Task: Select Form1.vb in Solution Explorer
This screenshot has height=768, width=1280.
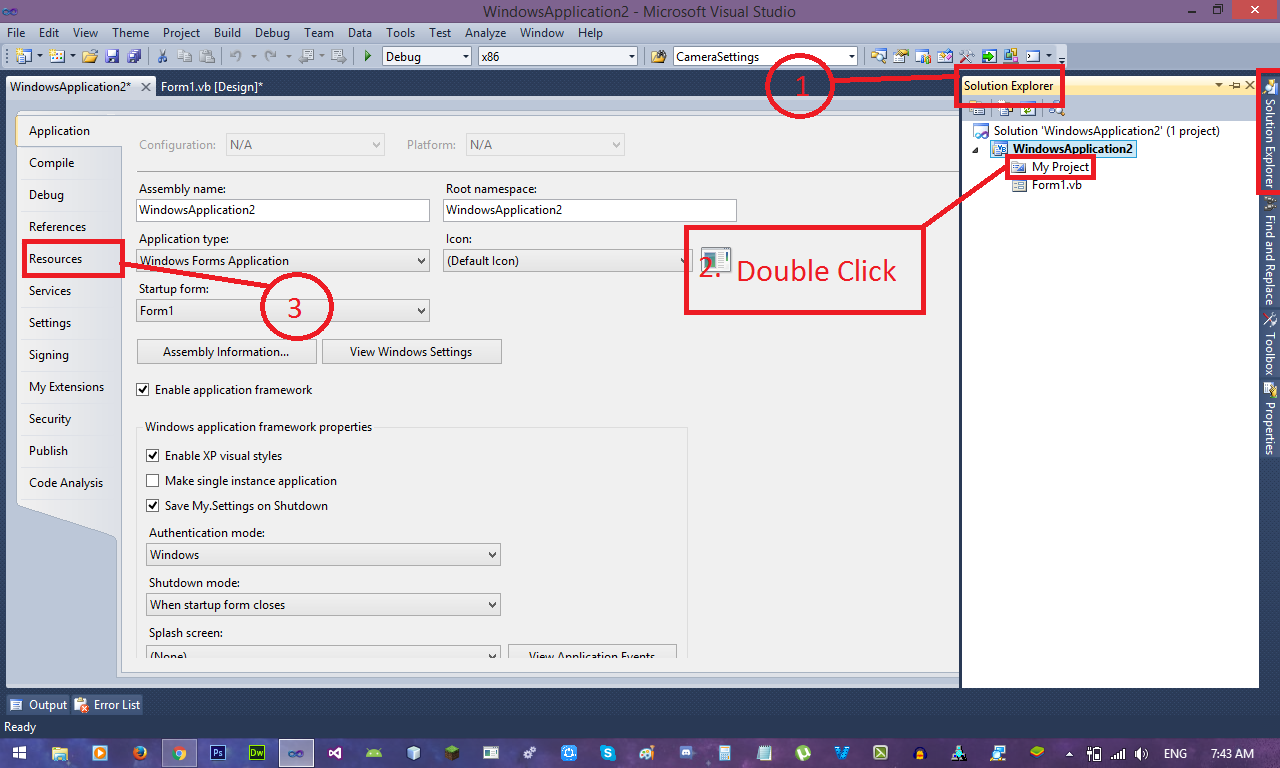Action: [x=1056, y=185]
